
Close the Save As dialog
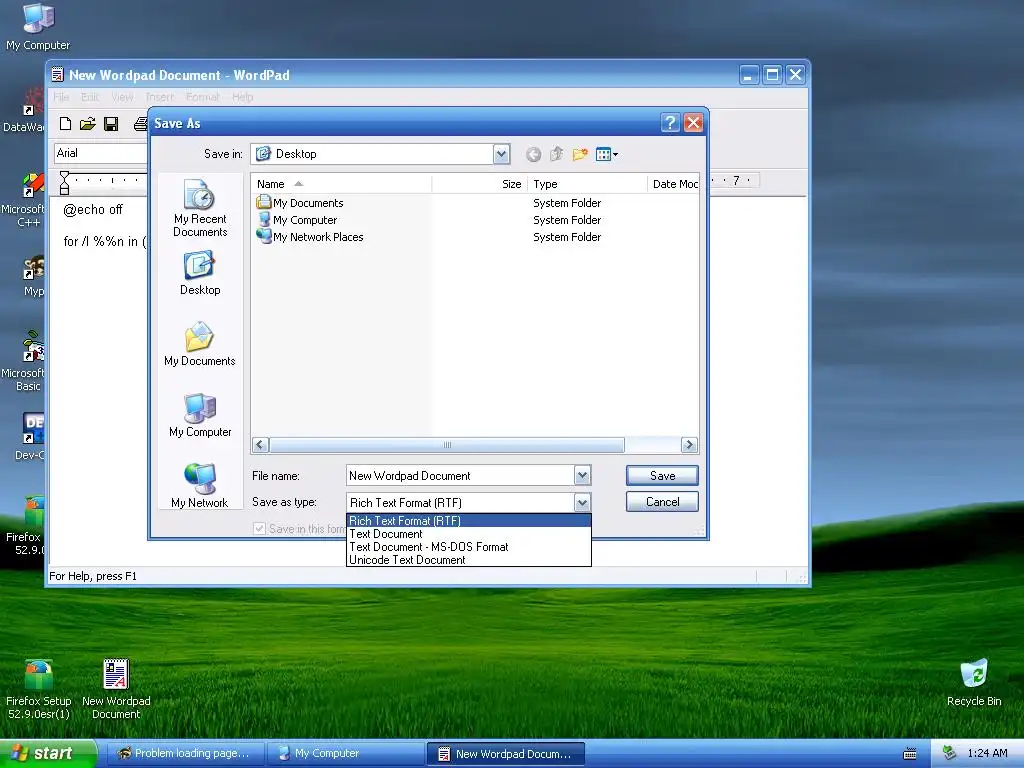point(694,123)
